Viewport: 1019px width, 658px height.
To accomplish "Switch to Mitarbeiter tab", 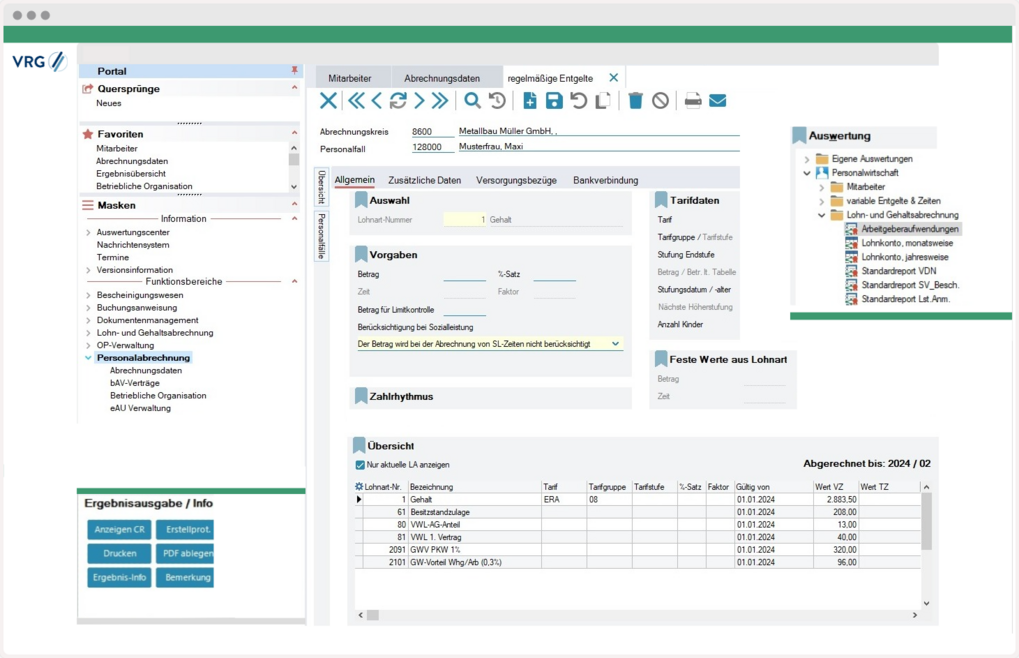I will [x=350, y=78].
